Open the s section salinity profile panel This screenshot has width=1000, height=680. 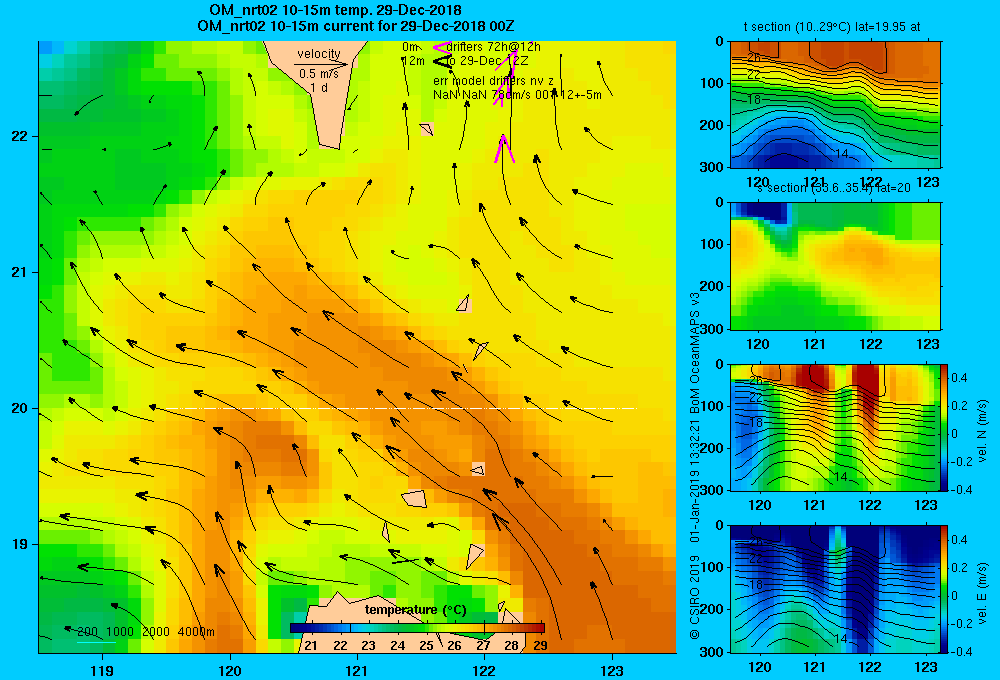pos(835,265)
